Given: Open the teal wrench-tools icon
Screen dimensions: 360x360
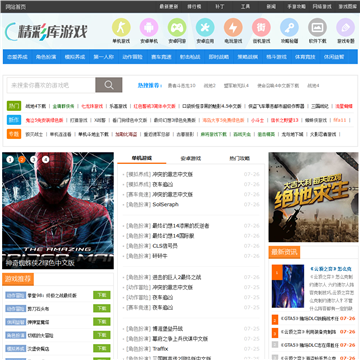Looking at the screenshot, I should [x=205, y=27].
